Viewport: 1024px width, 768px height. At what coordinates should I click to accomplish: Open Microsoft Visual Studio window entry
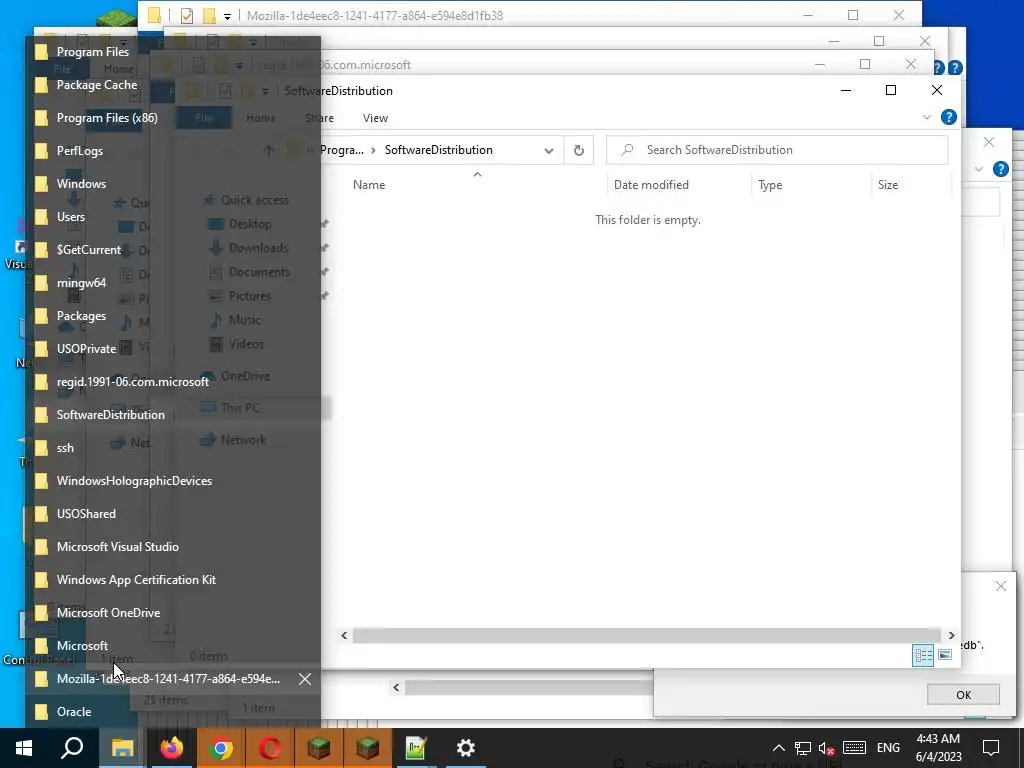tap(172, 547)
